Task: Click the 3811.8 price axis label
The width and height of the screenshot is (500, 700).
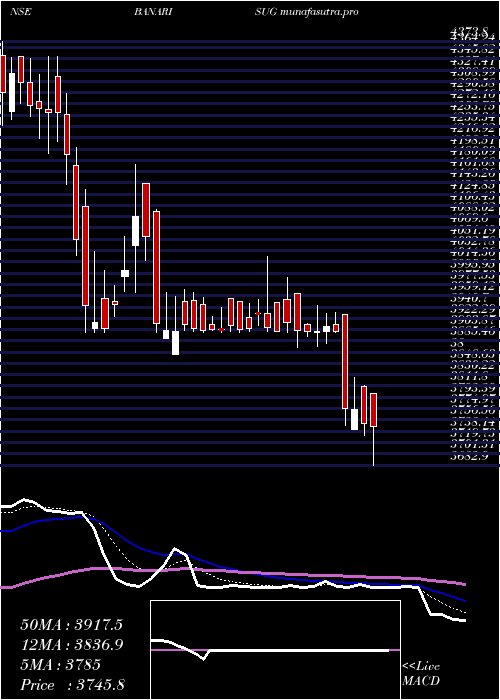Action: pos(468,376)
